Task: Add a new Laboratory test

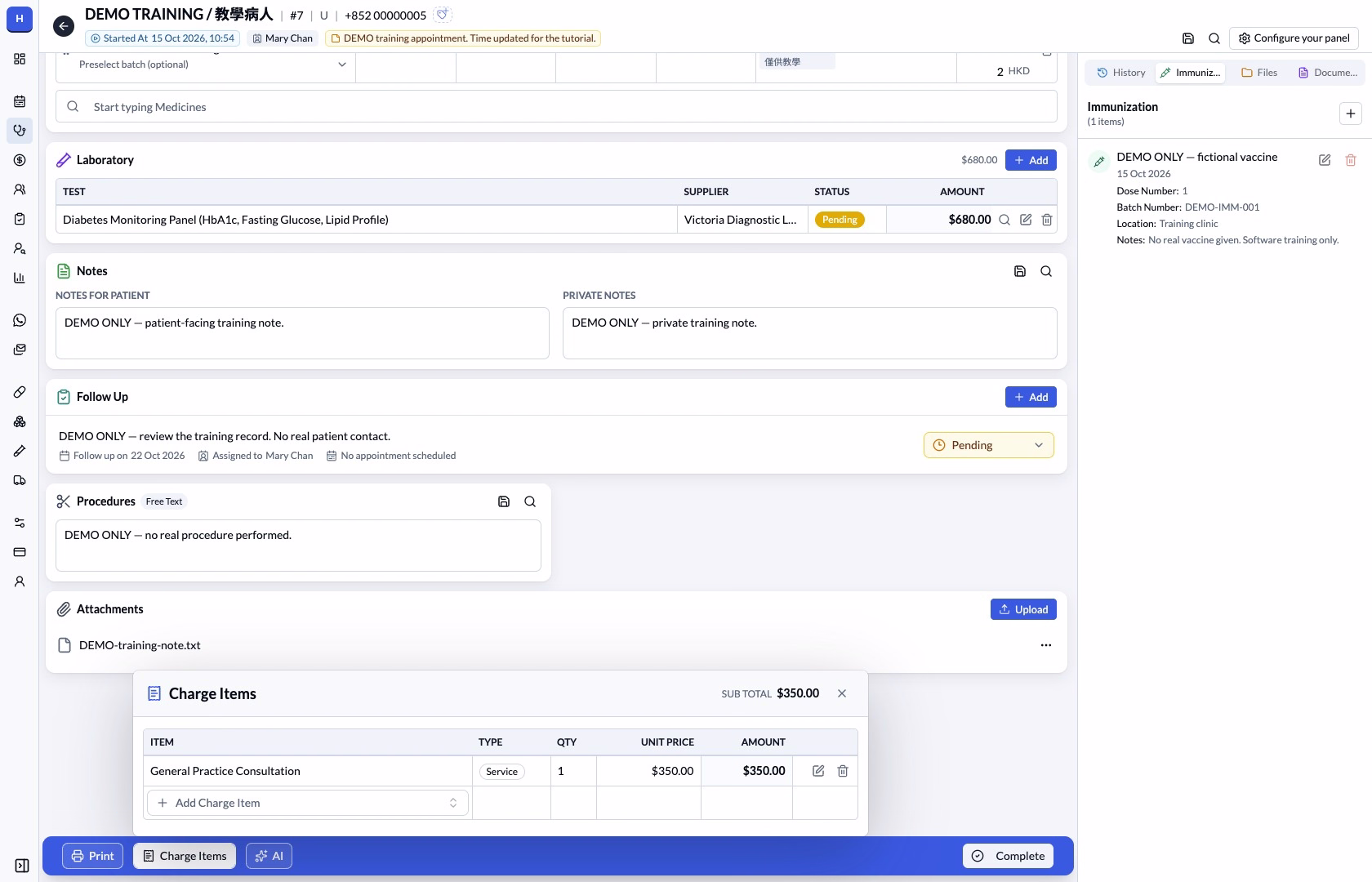Action: pos(1031,160)
